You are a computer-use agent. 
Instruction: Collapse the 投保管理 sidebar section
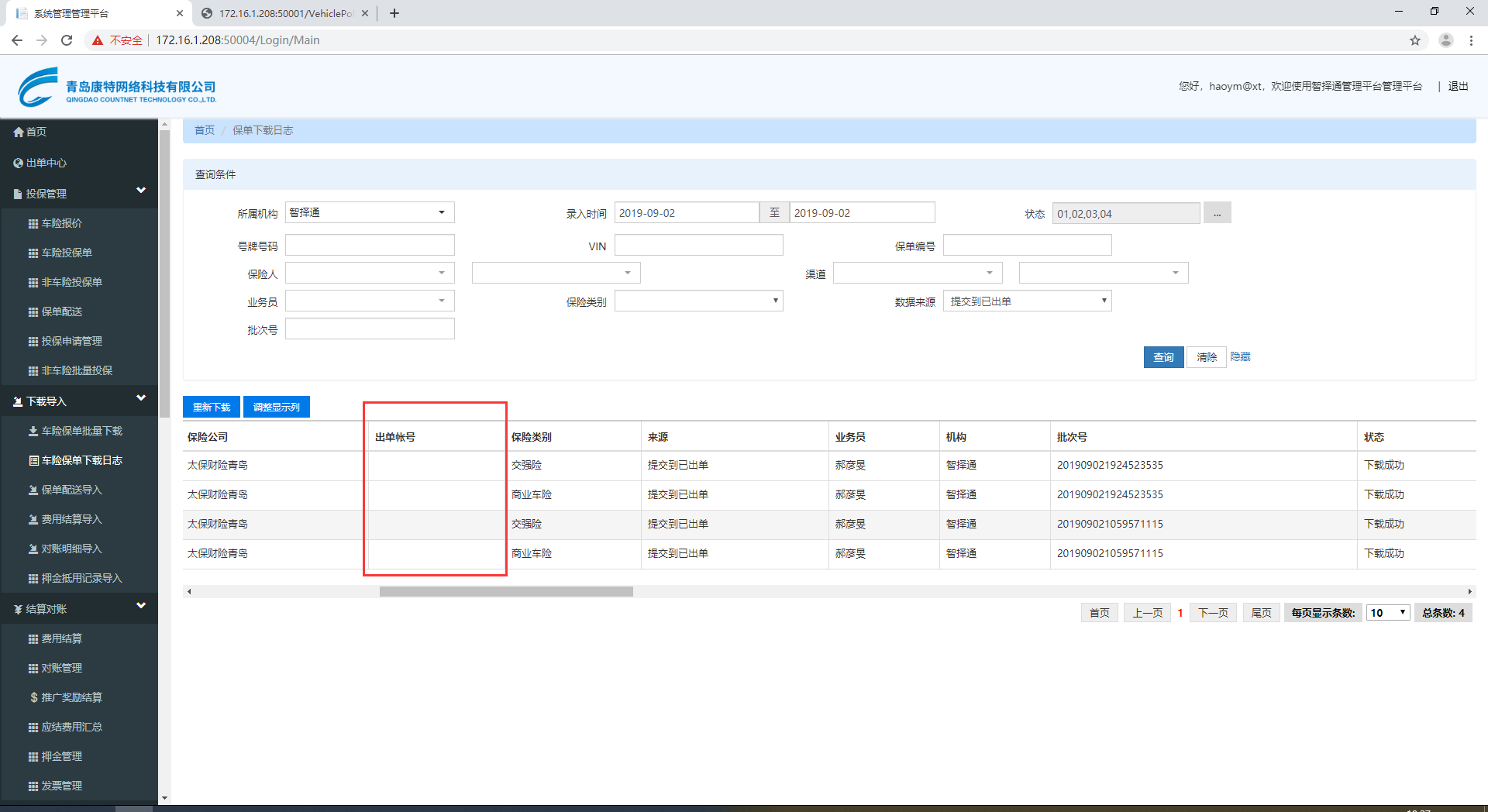click(141, 191)
